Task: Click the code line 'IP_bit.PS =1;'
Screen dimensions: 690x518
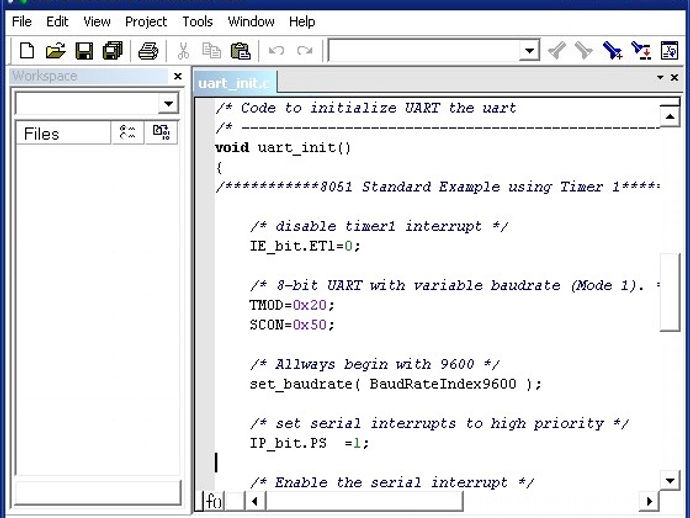Action: coord(309,443)
